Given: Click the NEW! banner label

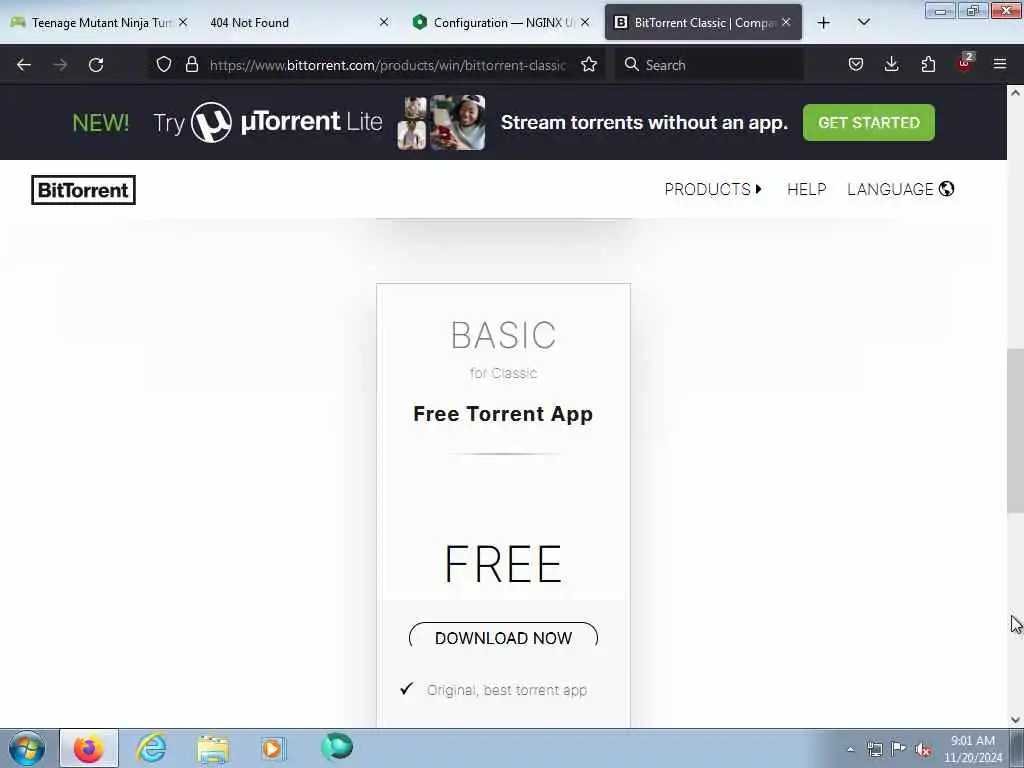Looking at the screenshot, I should coord(101,123).
